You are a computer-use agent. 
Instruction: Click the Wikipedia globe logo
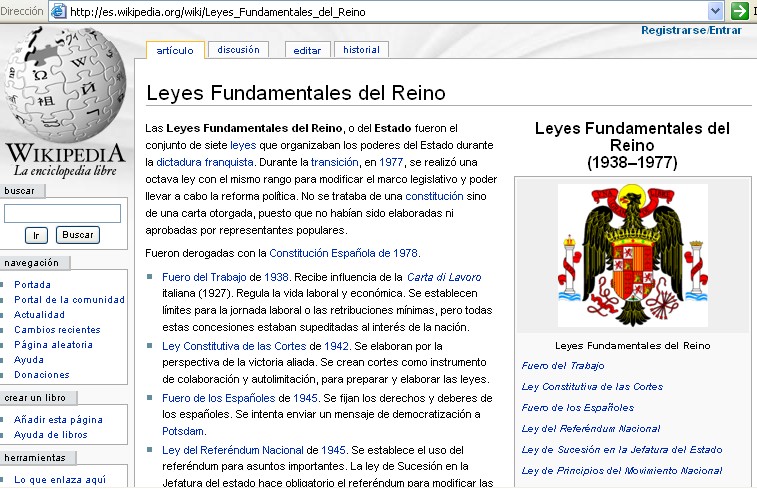(x=65, y=83)
